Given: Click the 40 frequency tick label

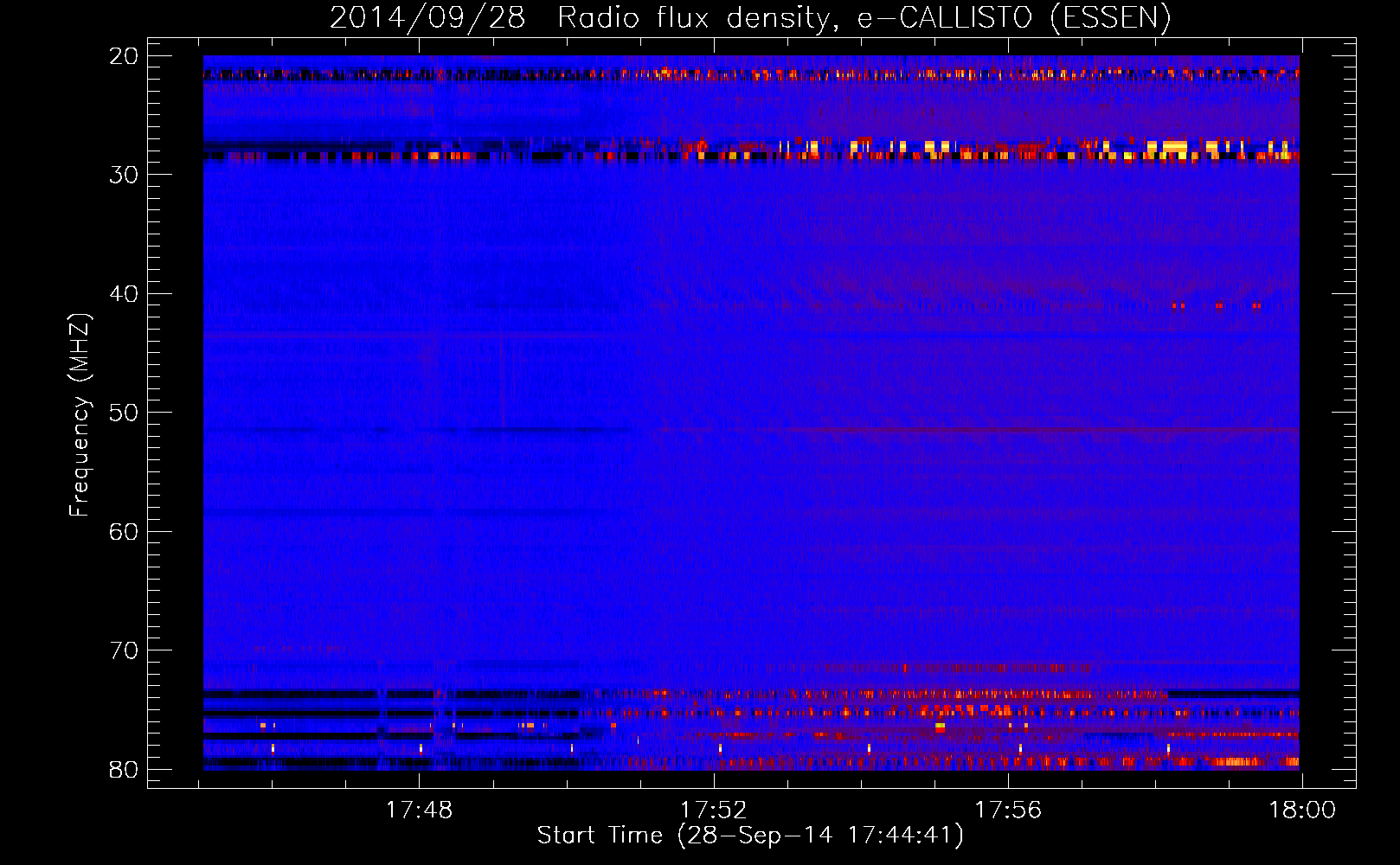Looking at the screenshot, I should (125, 294).
